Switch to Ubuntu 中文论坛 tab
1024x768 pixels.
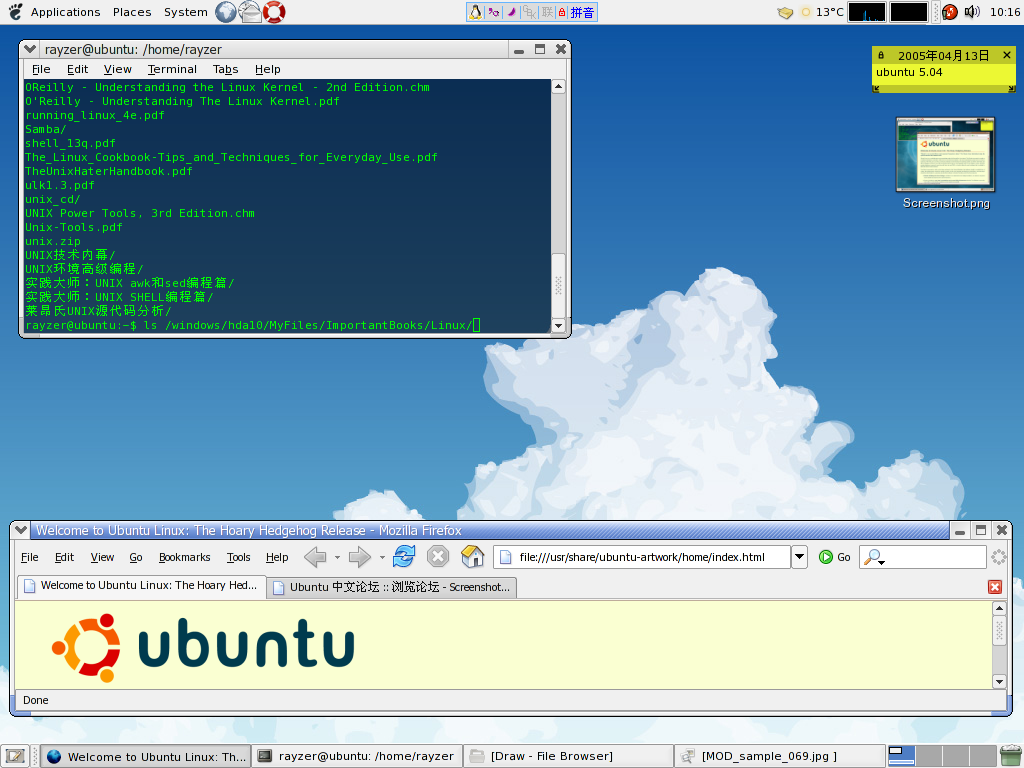point(391,587)
